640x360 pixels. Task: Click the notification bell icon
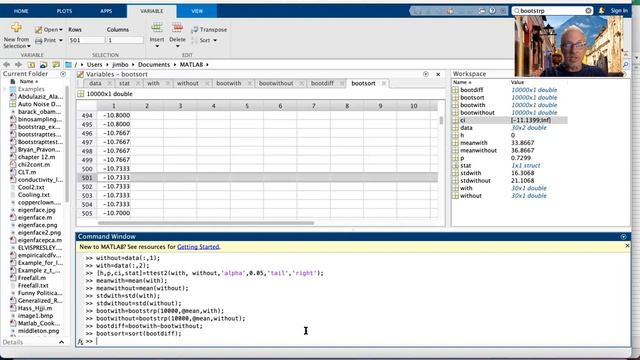602,11
